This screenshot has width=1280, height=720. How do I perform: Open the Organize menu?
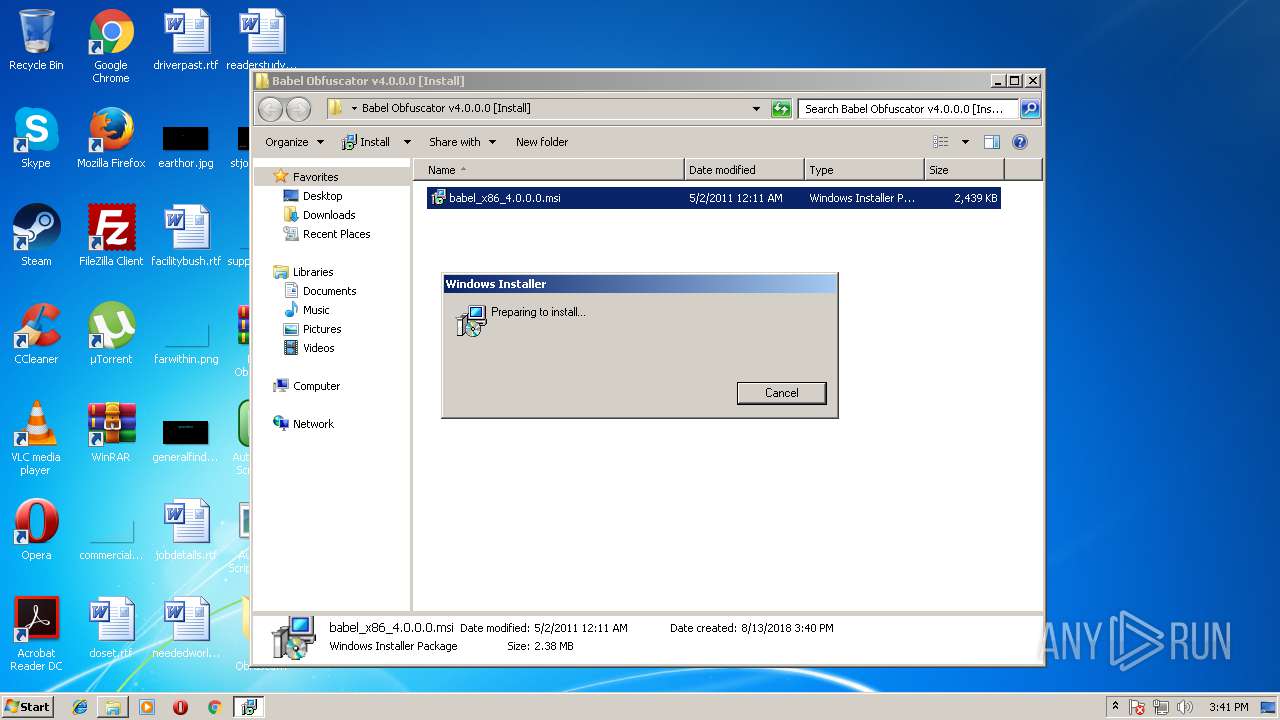(x=294, y=142)
